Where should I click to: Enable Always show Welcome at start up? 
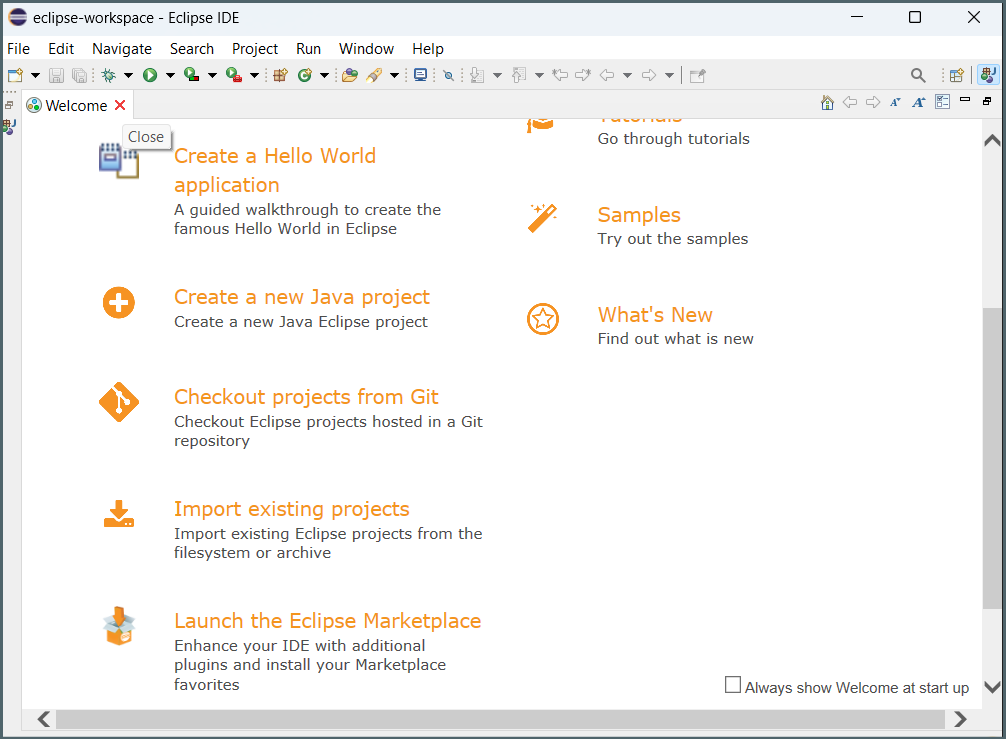pyautogui.click(x=733, y=685)
